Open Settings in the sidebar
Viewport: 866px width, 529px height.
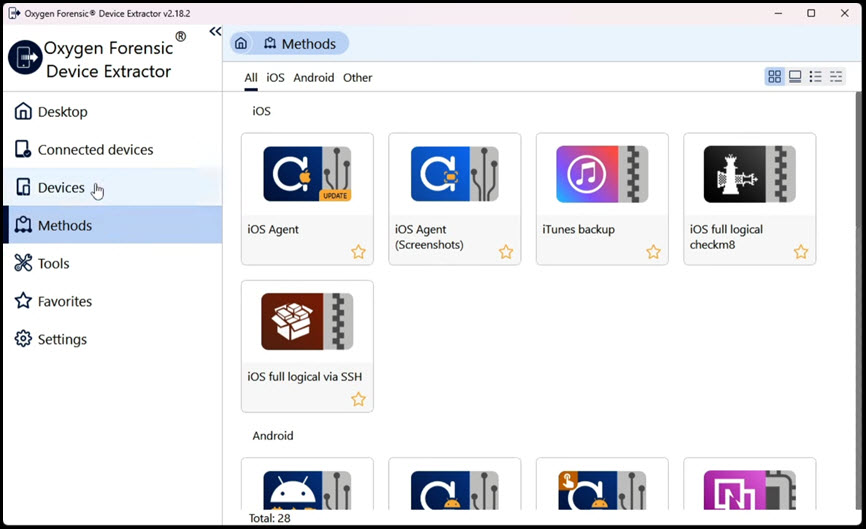[x=113, y=339]
